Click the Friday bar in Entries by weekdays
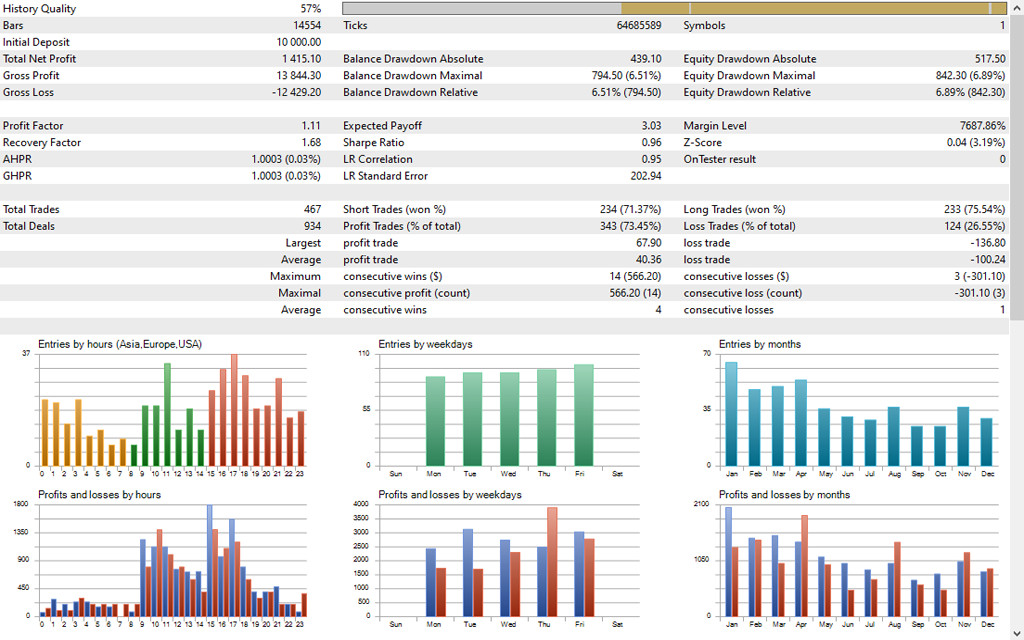This screenshot has height=640, width=1024. 584,413
